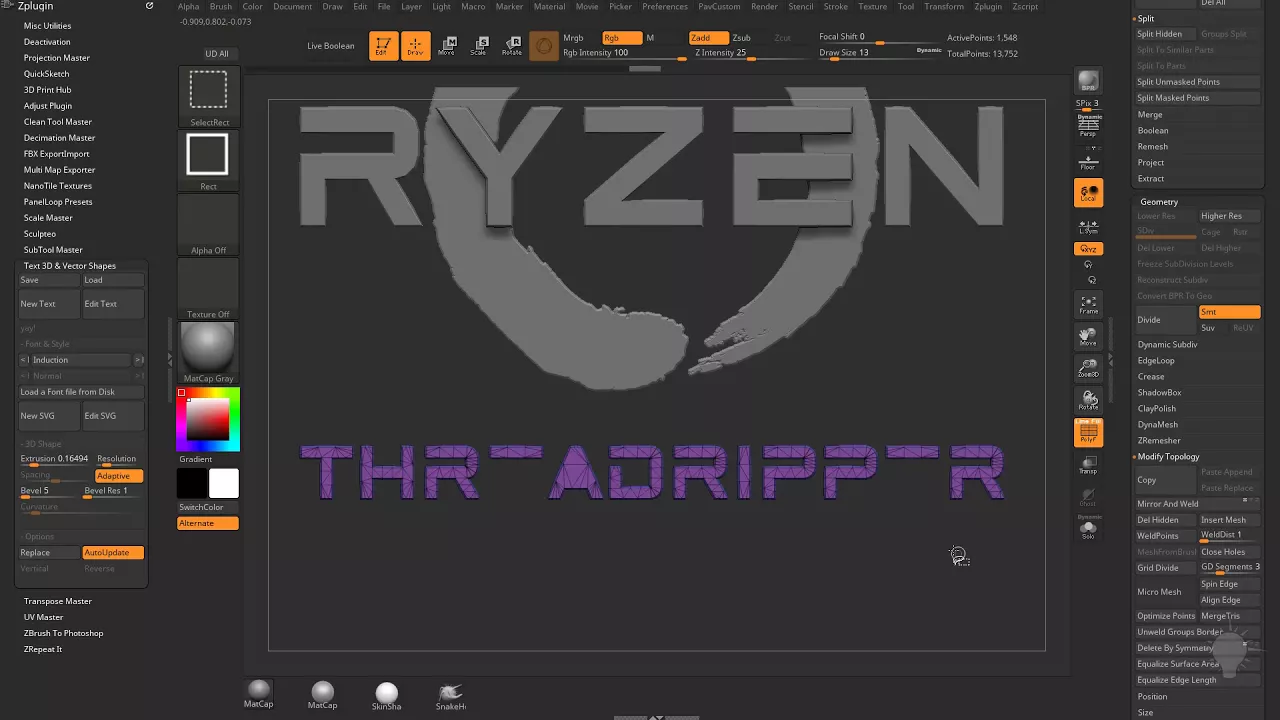
Task: Click the Mirror And Weld button
Action: coord(1197,504)
